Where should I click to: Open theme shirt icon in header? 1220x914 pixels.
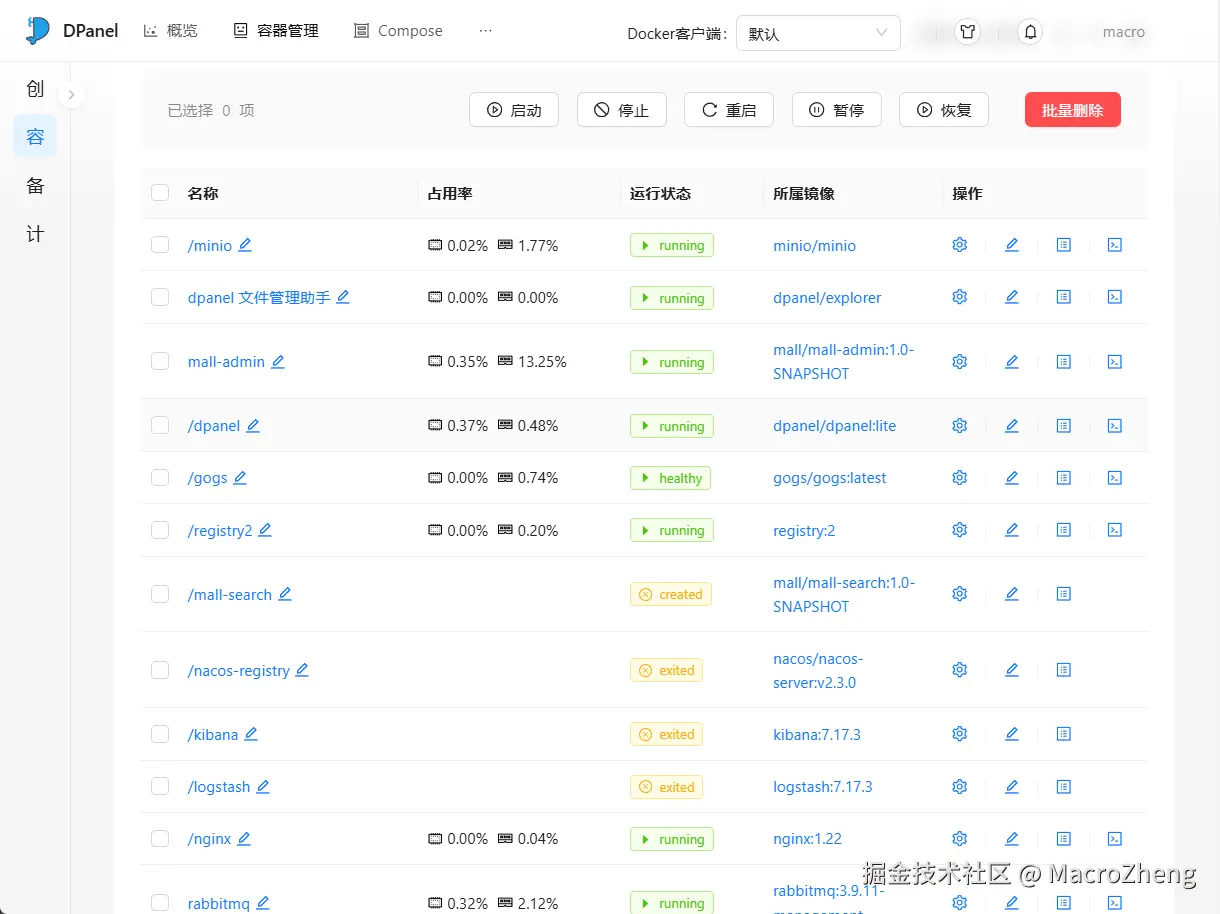point(967,32)
